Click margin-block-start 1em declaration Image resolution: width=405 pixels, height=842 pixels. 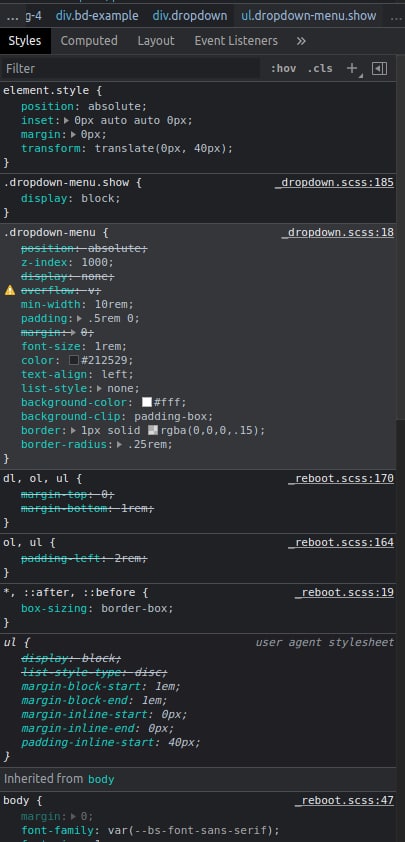(x=101, y=686)
